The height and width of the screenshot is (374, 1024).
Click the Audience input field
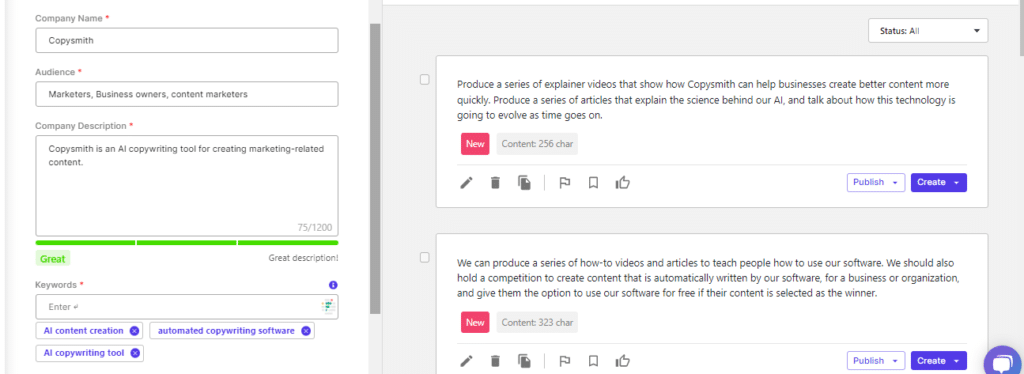pos(187,94)
